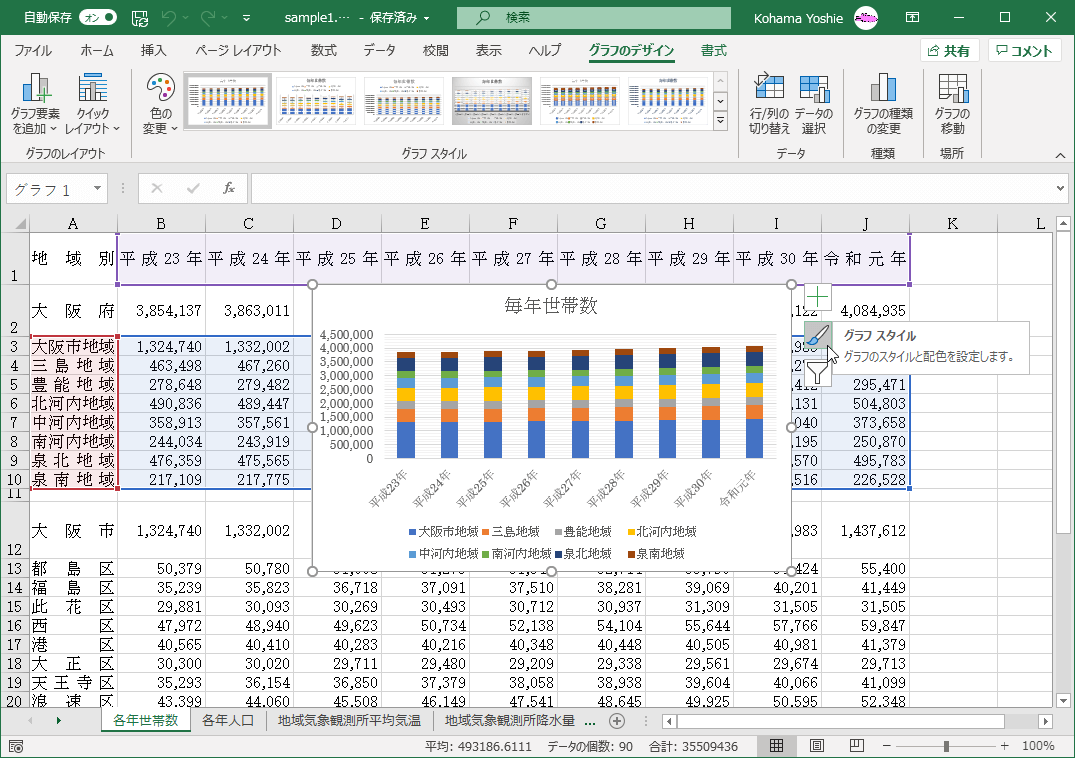Switch to the 各年人口 sheet tab
Screen dimensions: 1075x758
tap(228, 720)
